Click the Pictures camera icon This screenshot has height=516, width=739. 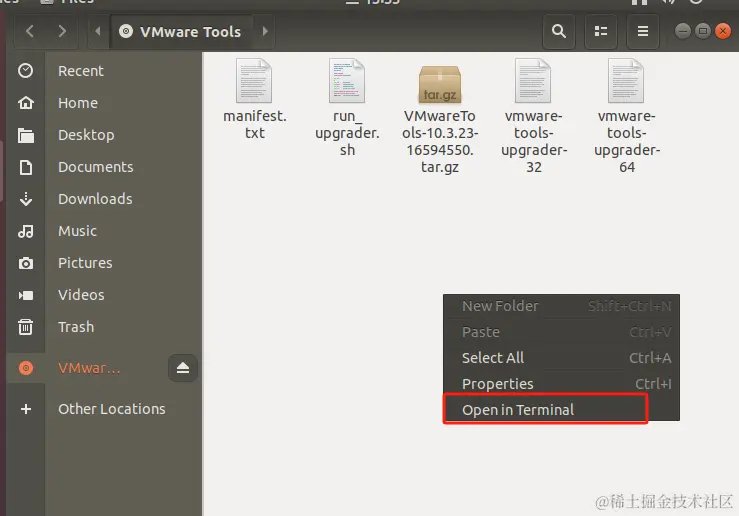point(25,263)
